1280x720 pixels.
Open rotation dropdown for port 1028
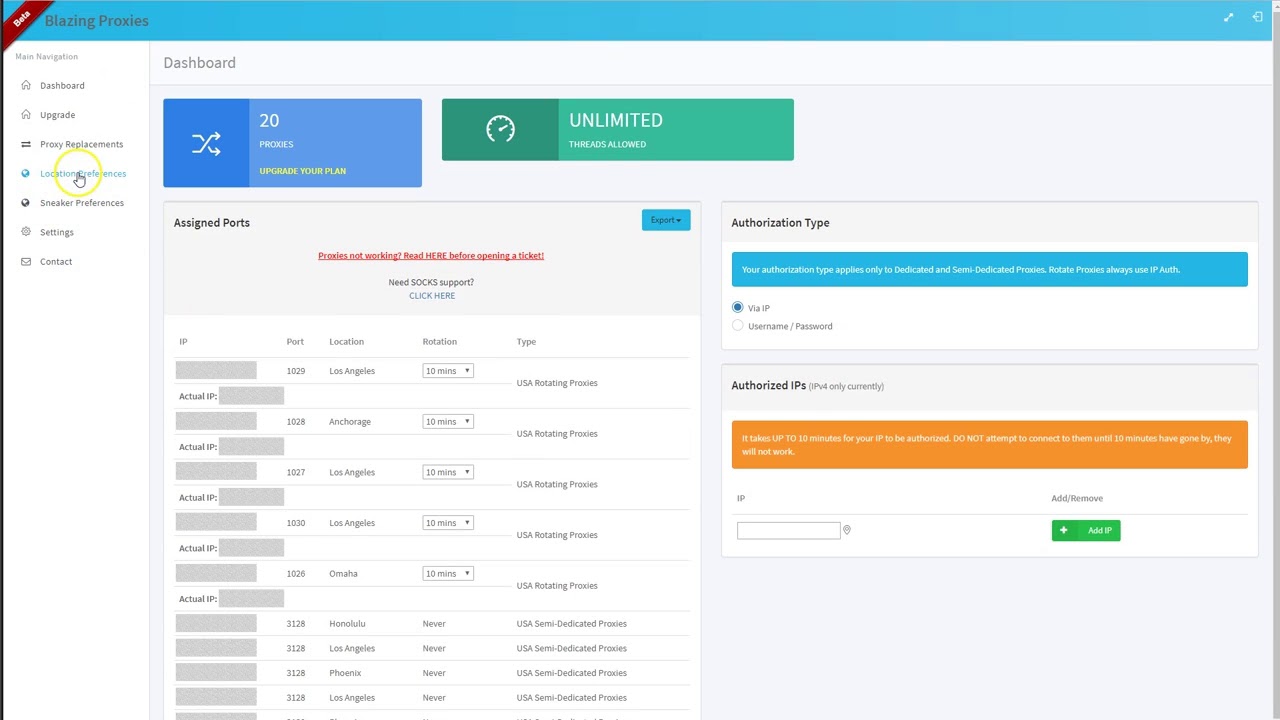click(x=448, y=421)
